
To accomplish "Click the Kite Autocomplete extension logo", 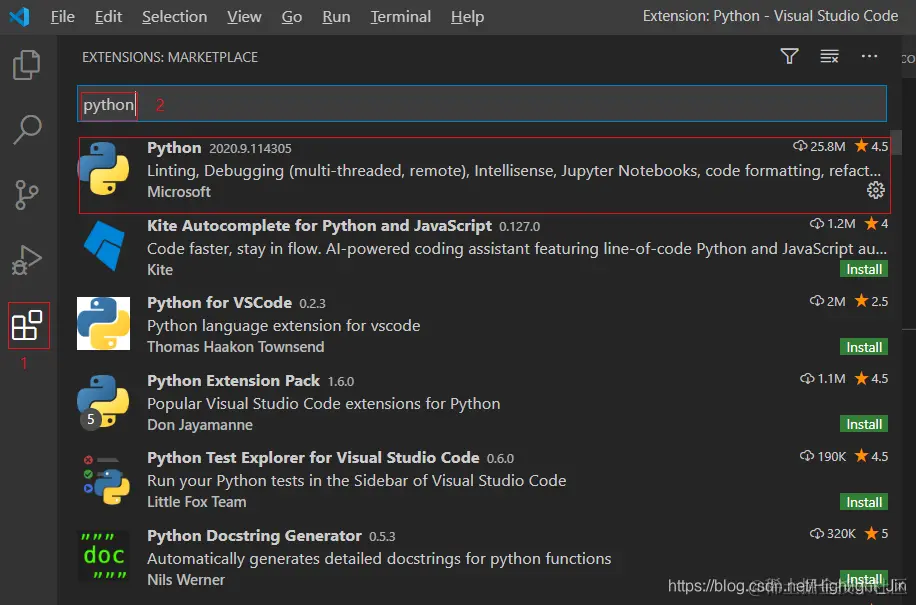I will pos(104,245).
